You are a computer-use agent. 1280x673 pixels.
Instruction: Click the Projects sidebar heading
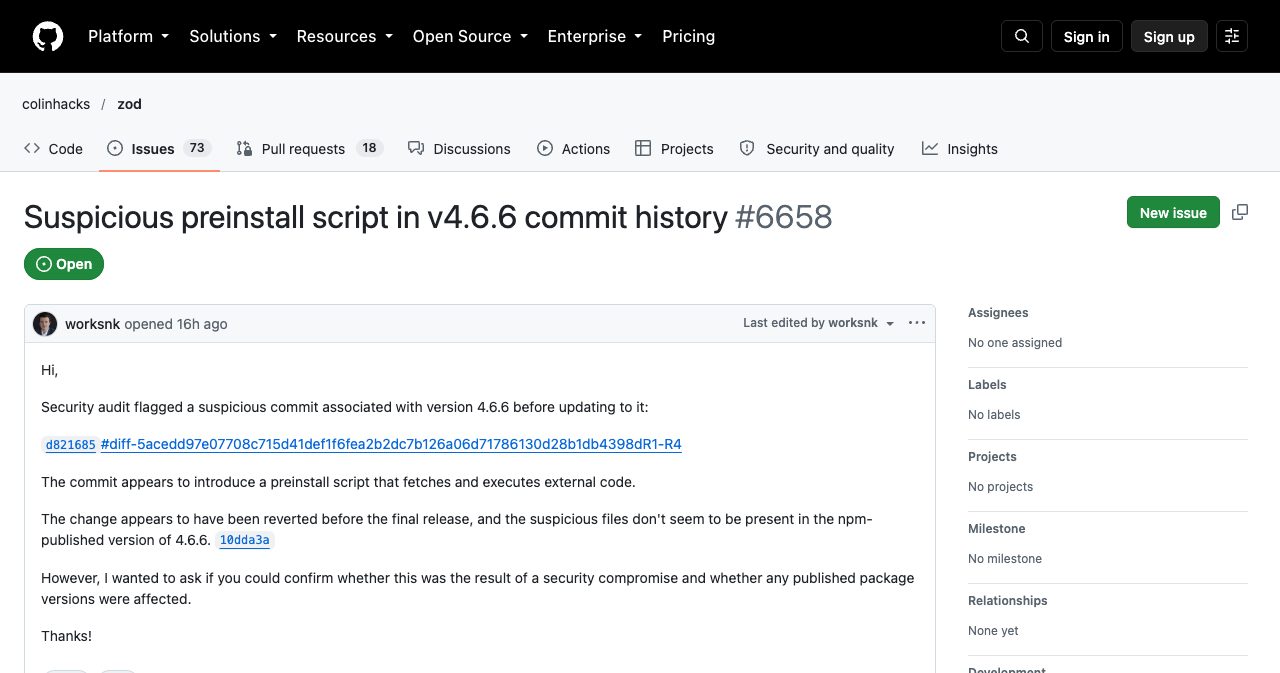pyautogui.click(x=992, y=457)
